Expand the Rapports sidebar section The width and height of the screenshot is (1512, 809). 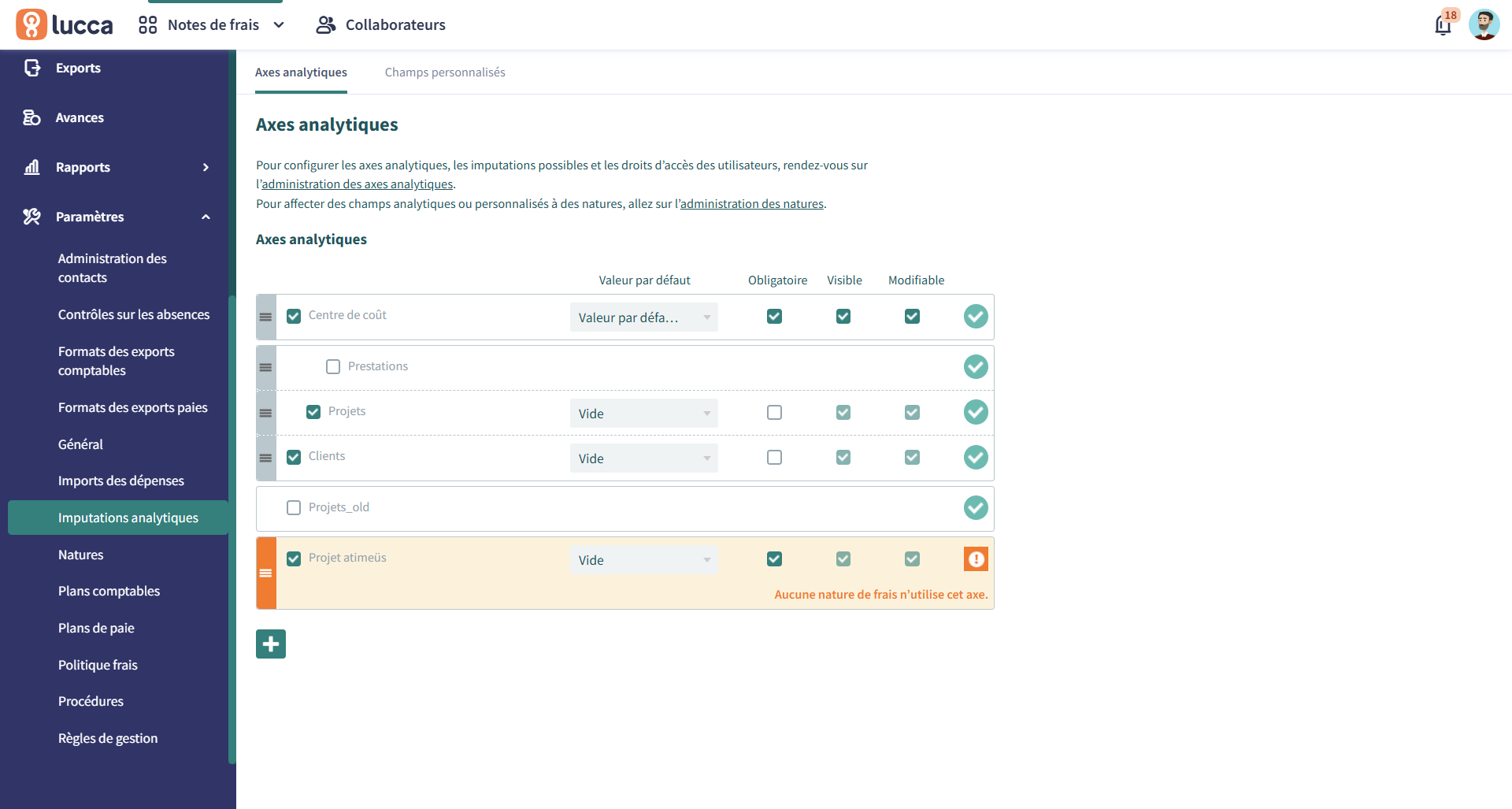tap(206, 167)
